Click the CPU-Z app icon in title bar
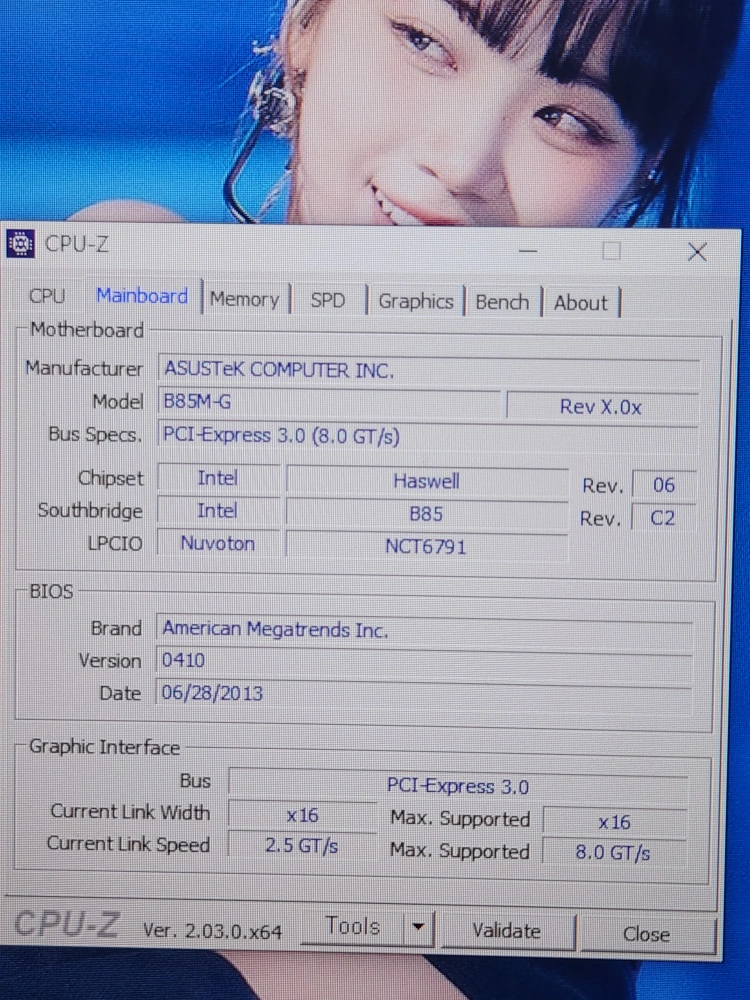Screen dimensions: 750x1000 [x=20, y=243]
